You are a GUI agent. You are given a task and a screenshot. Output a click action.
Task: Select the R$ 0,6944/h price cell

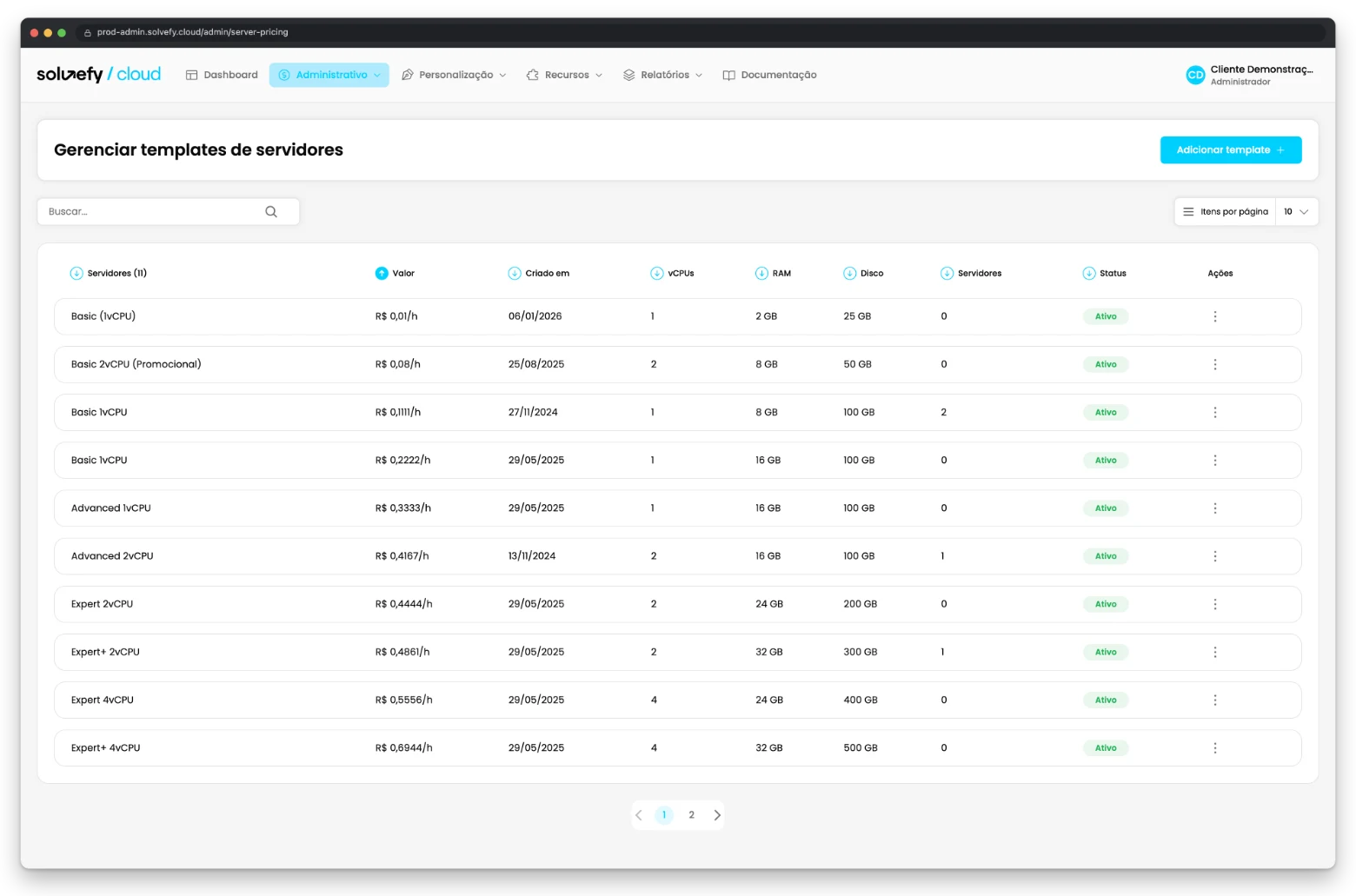[x=404, y=747]
